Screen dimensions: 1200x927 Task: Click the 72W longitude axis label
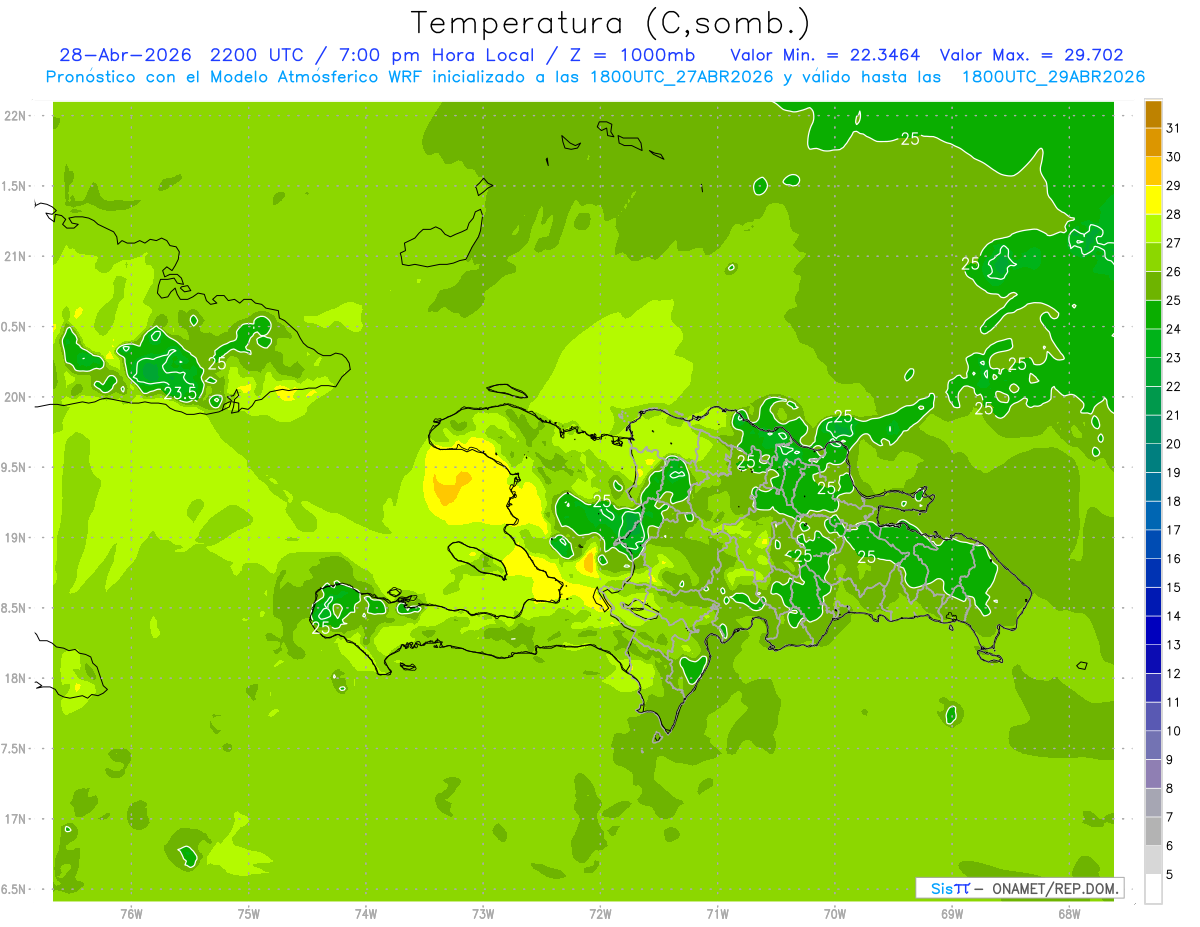[x=600, y=913]
